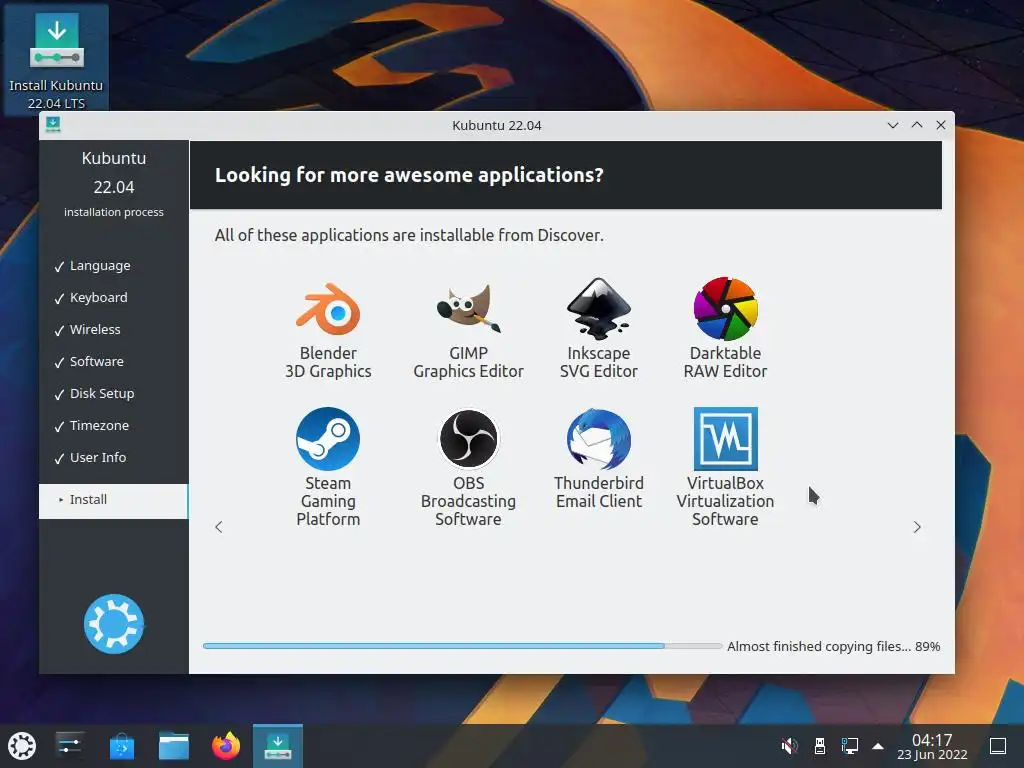Image resolution: width=1024 pixels, height=768 pixels.
Task: Open the clock showing 04:17
Action: click(932, 746)
